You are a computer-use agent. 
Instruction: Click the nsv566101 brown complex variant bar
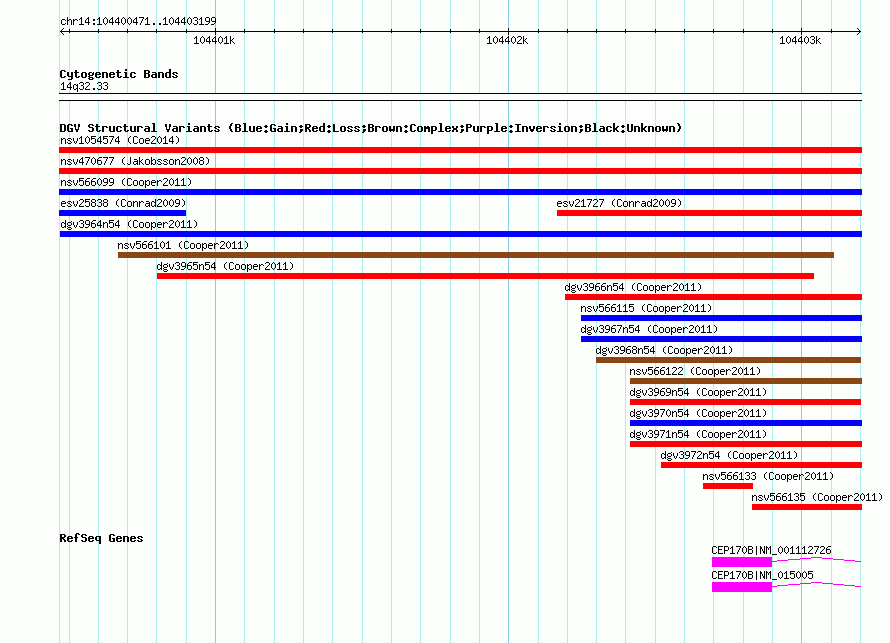coord(476,255)
